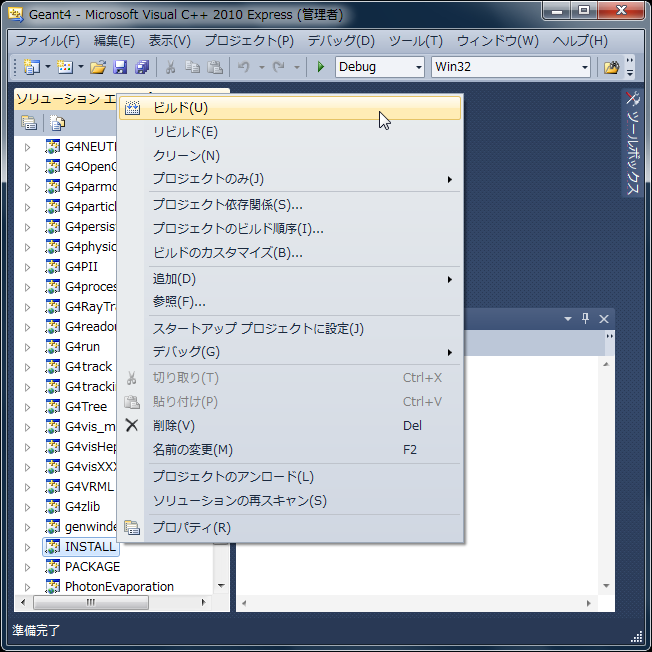
Task: Open the 編集(E) menu
Action: coord(114,41)
